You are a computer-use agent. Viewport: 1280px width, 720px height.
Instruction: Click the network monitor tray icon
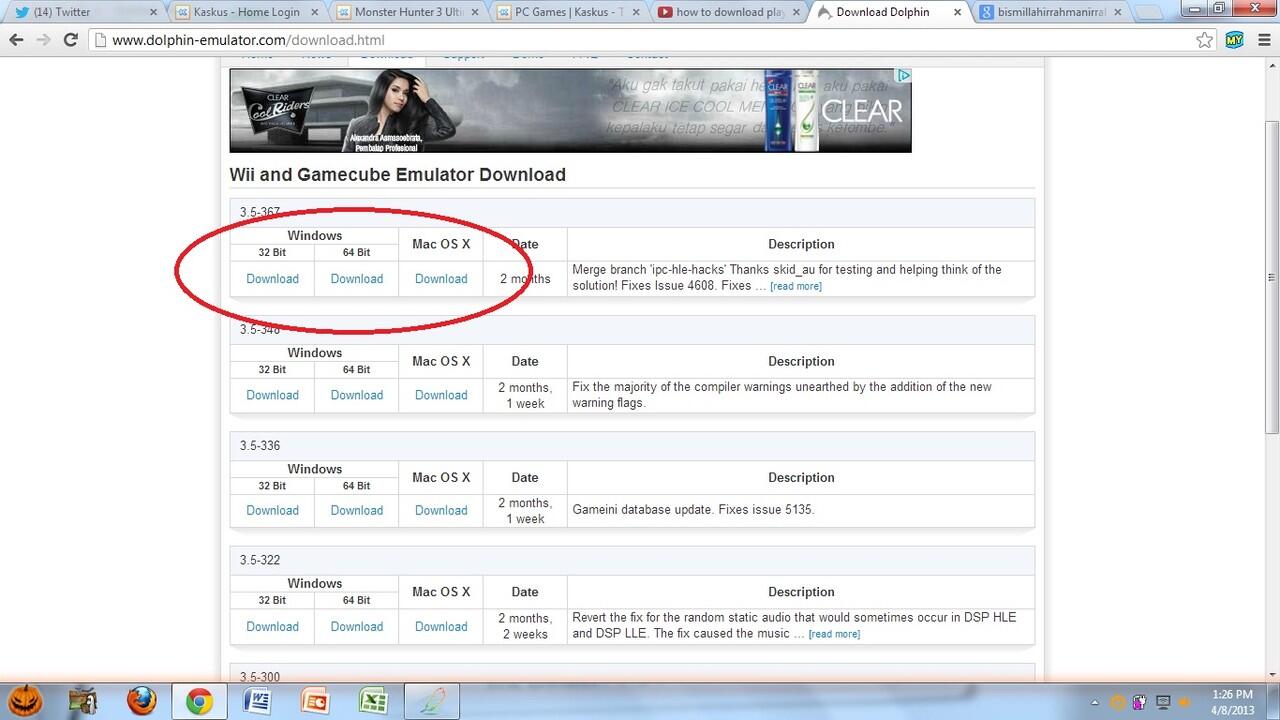tap(1163, 702)
